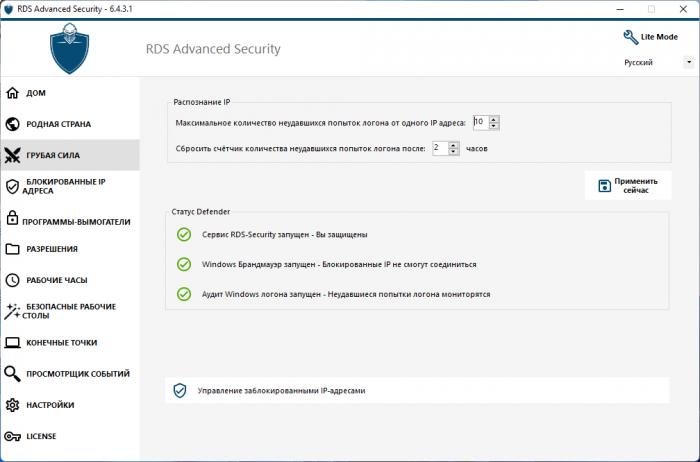
Task: Click the Применить сейчас button
Action: 628,186
